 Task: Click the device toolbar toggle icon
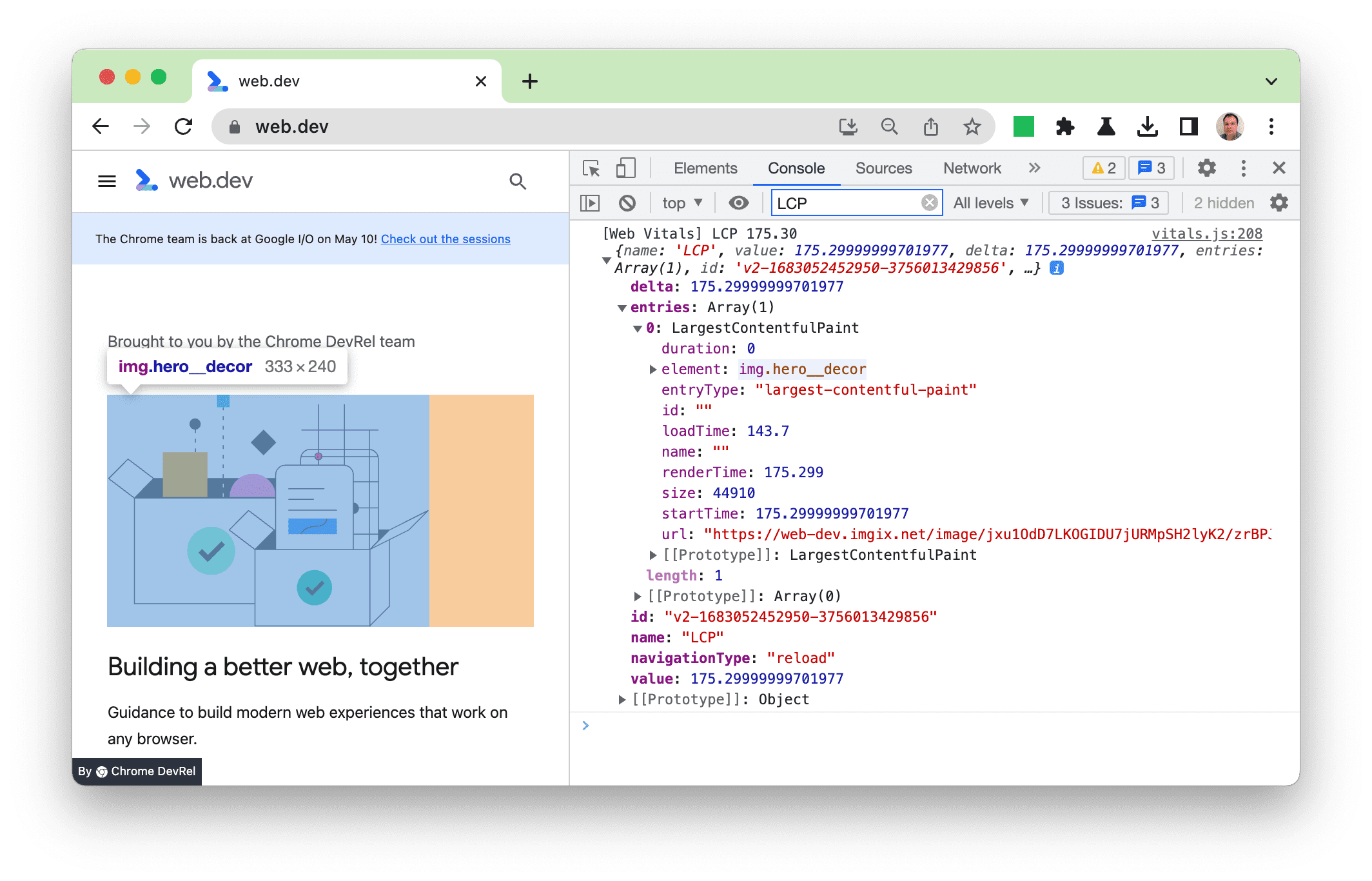[625, 167]
